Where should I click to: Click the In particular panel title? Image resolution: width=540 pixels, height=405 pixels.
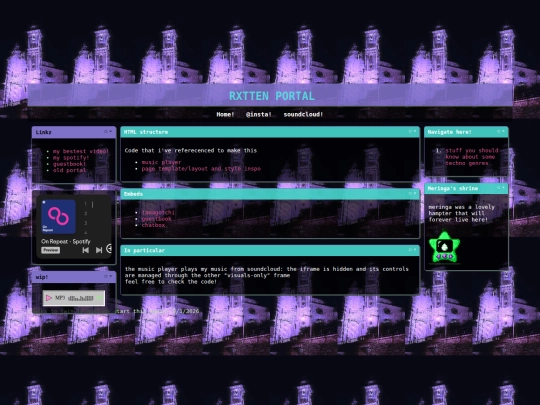[144, 251]
